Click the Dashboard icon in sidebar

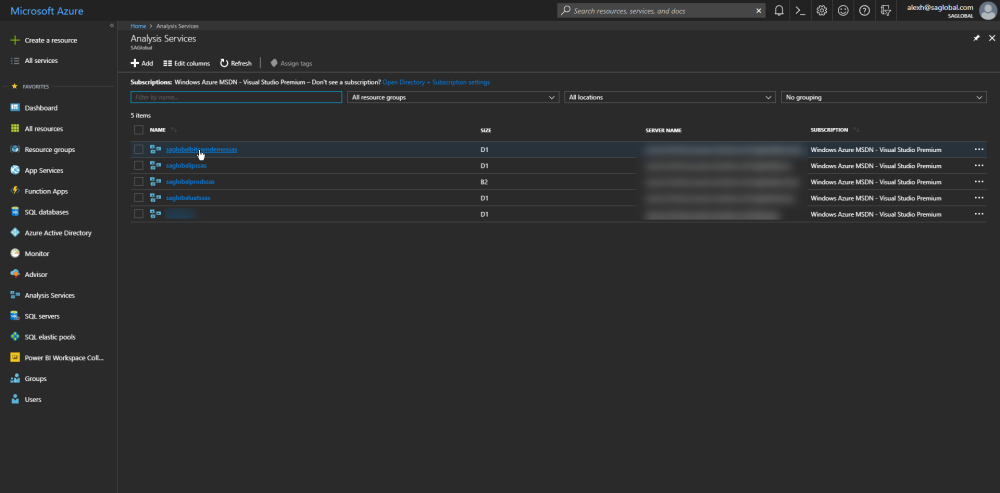15,108
